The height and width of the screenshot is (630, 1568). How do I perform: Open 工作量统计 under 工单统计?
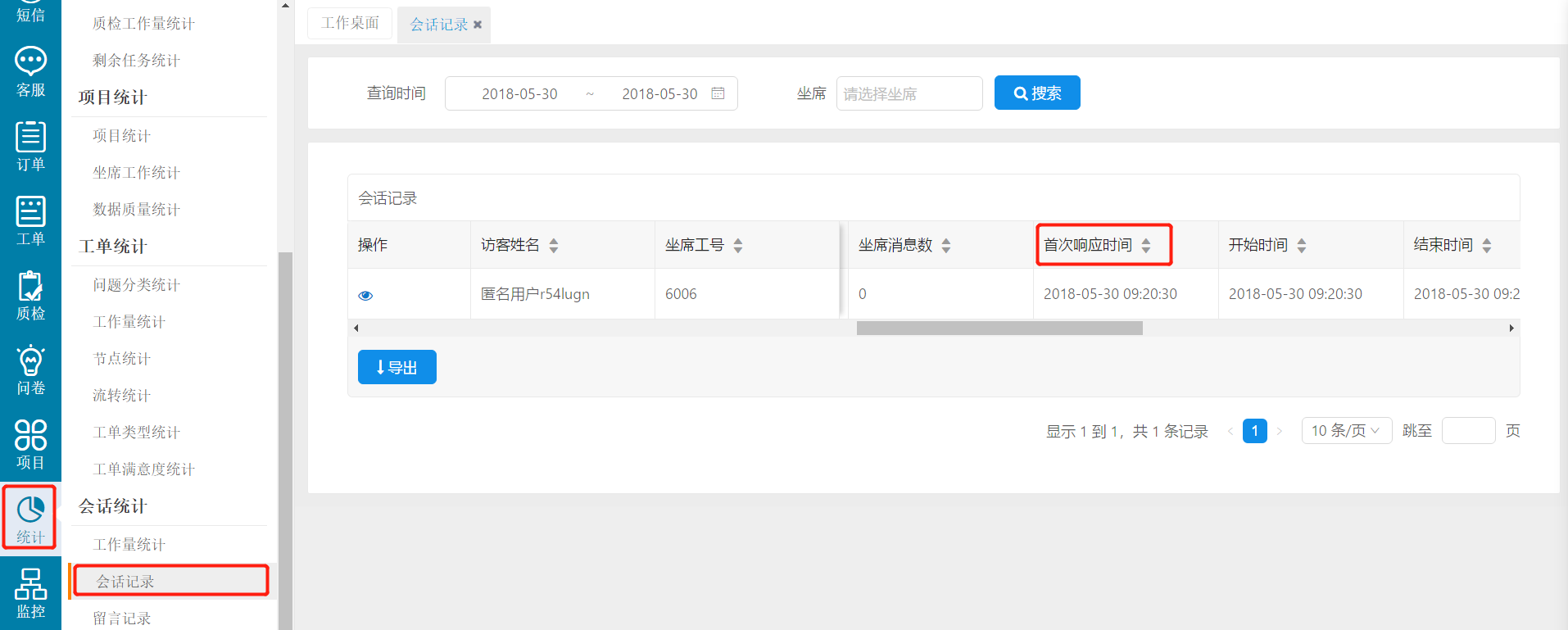pyautogui.click(x=129, y=322)
